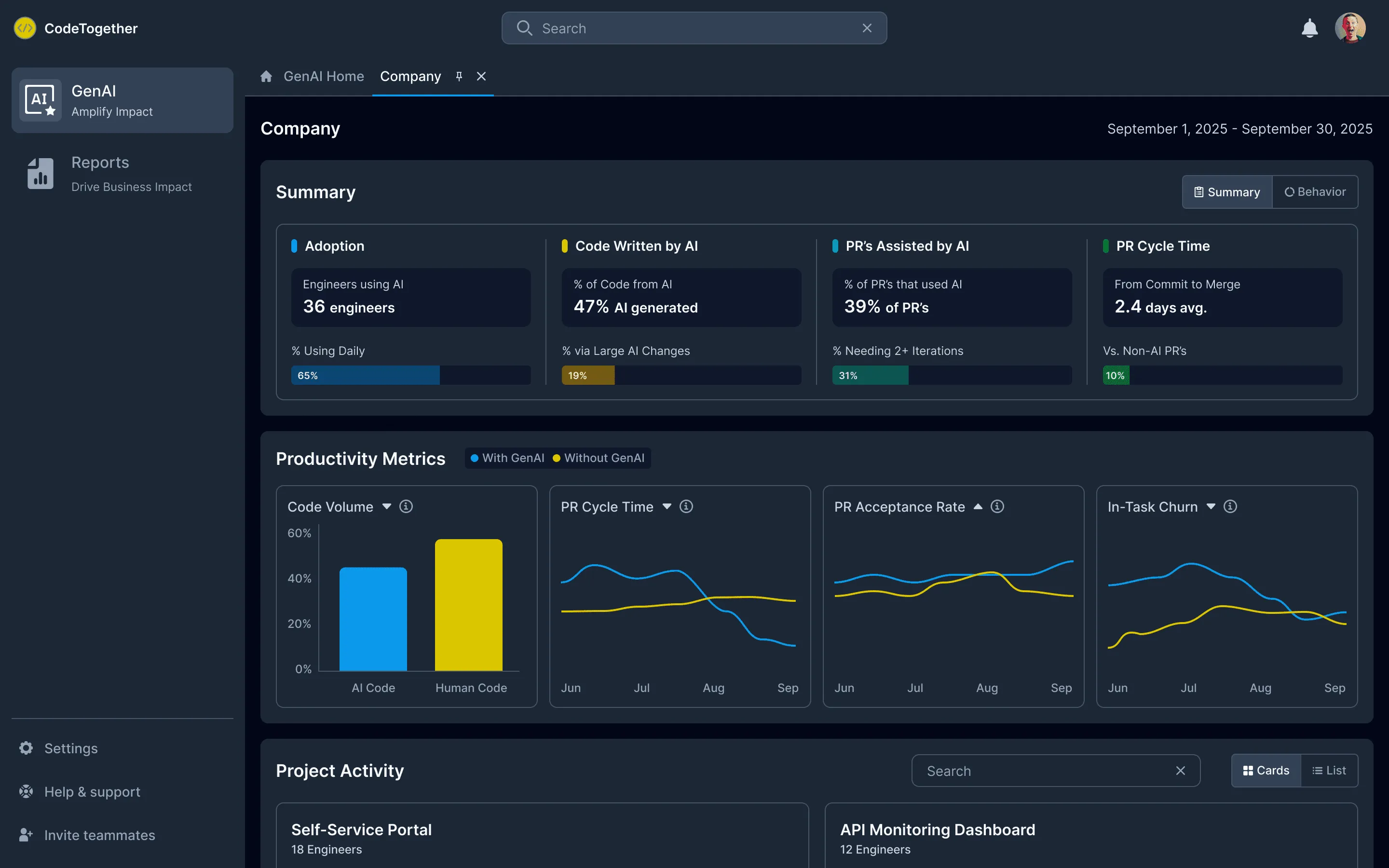1389x868 pixels.
Task: Open Settings in the sidebar
Action: click(70, 748)
